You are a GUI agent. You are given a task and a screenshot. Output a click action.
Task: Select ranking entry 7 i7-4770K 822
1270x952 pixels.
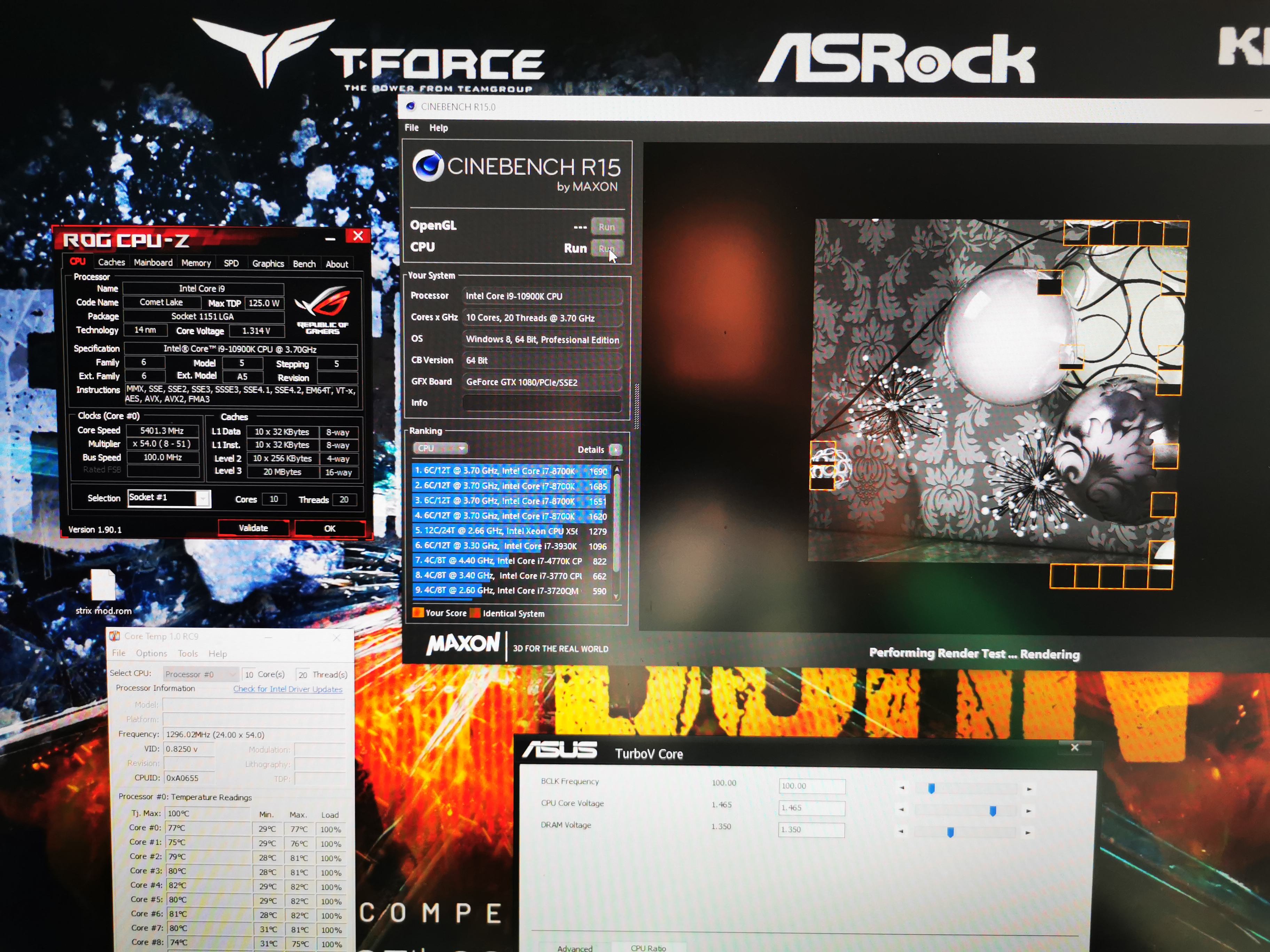click(510, 561)
